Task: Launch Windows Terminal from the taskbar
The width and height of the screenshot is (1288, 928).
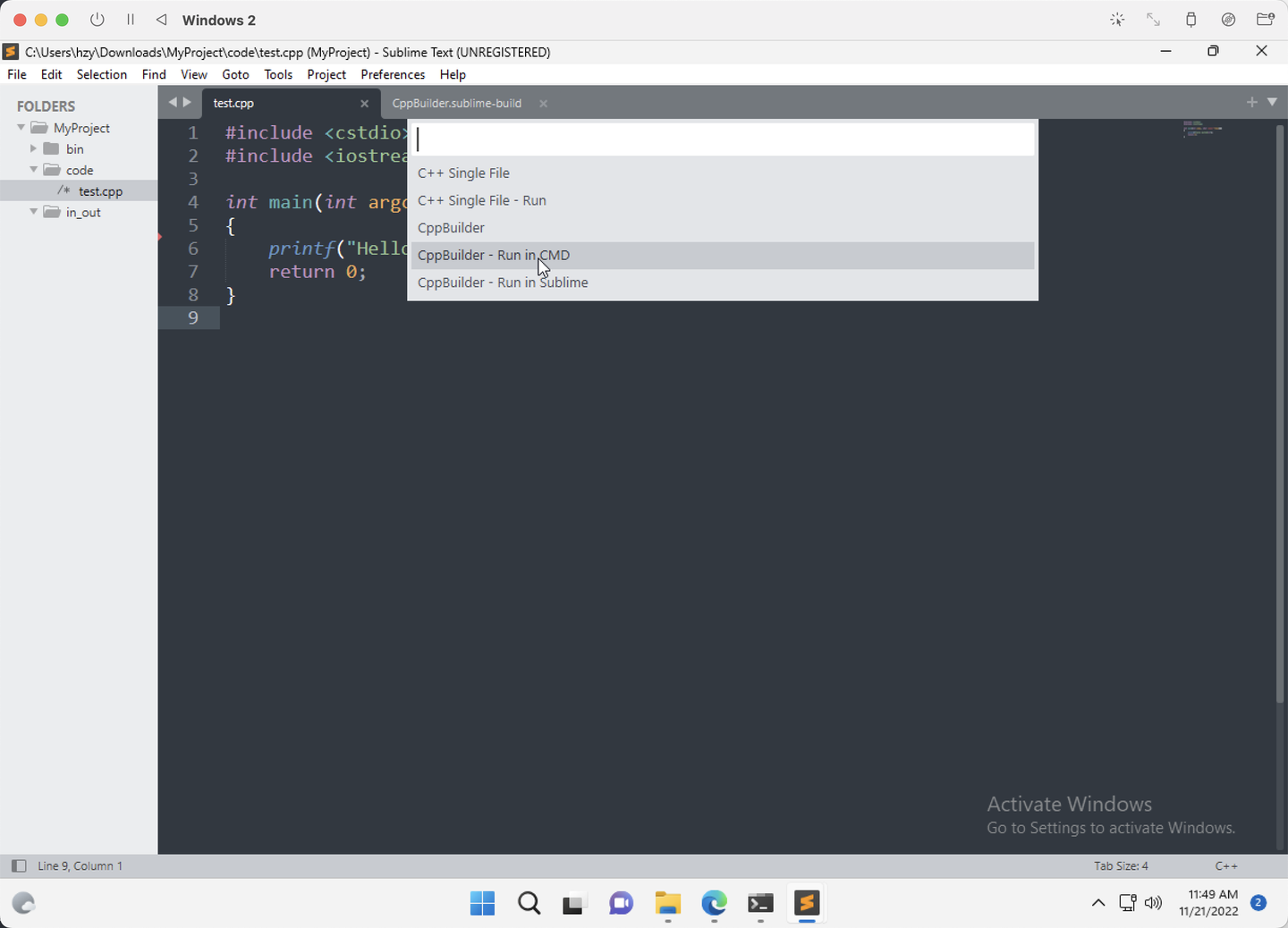Action: pyautogui.click(x=760, y=904)
